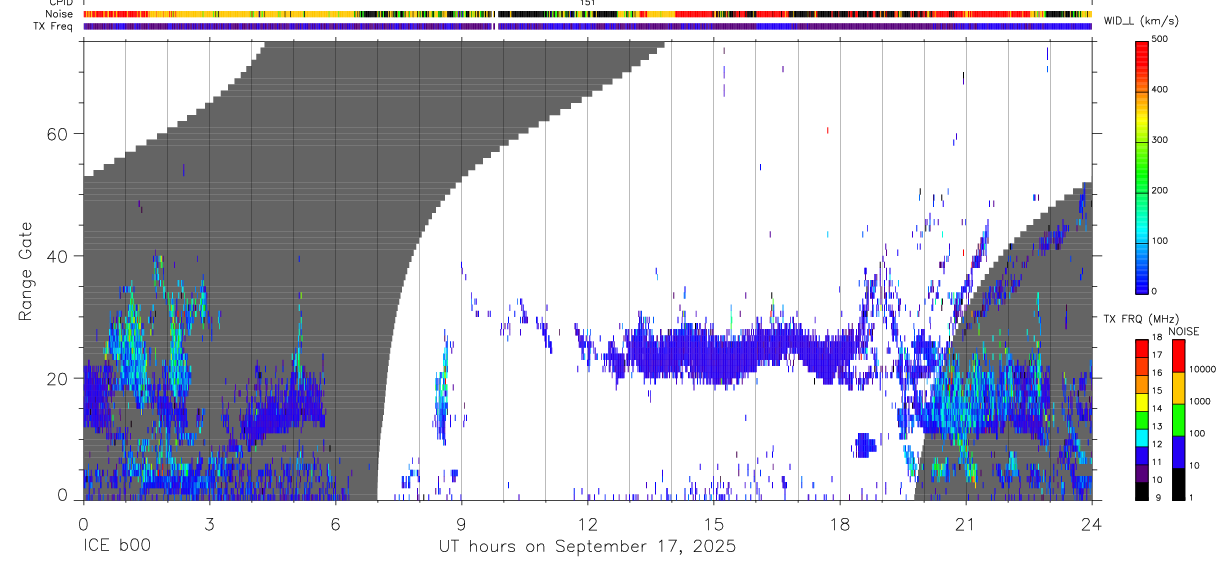Click the '10000' tick on the NOISE legend
Screen dimensions: 1228x567
click(x=1204, y=370)
